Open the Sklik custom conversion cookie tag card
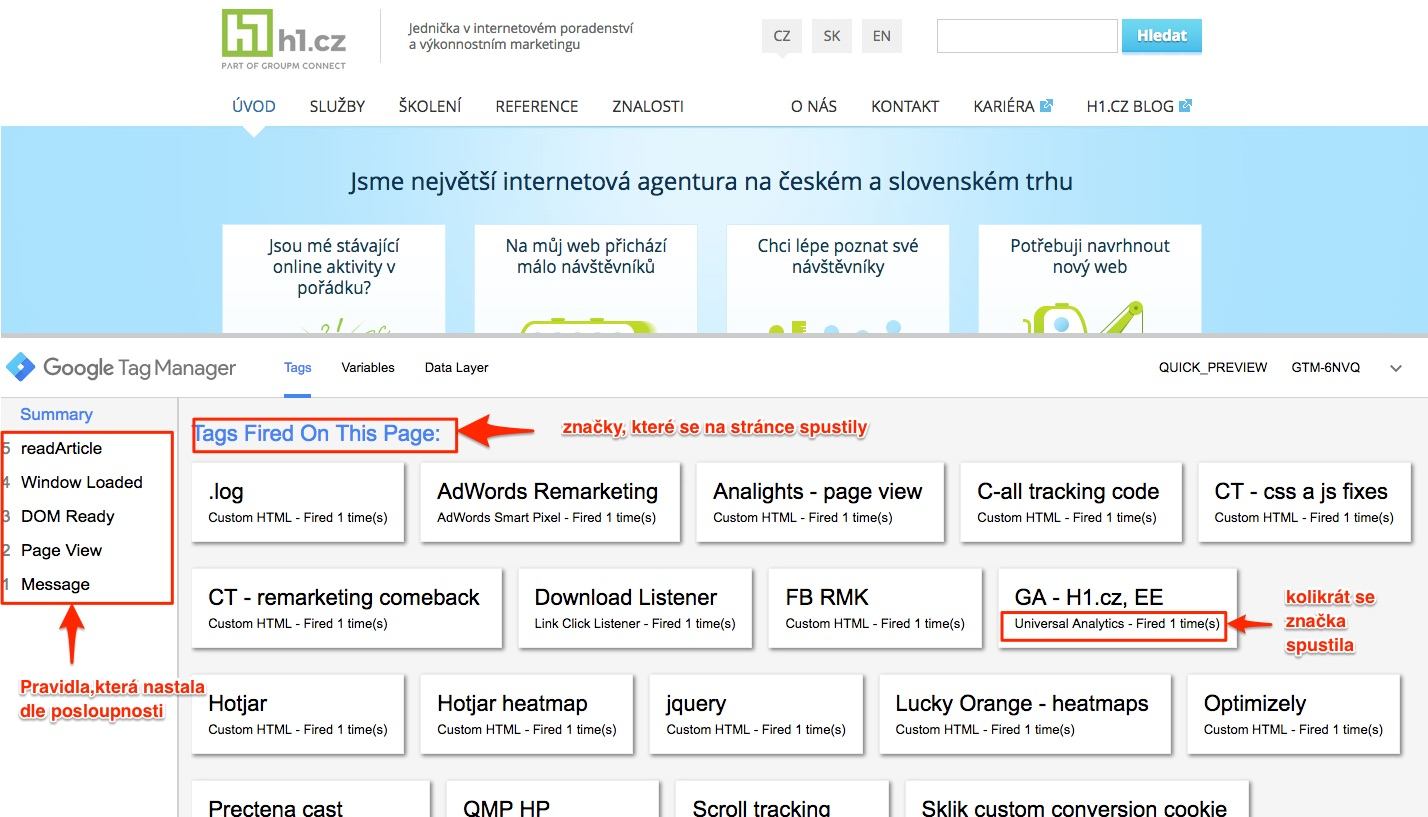This screenshot has height=817, width=1428. [1077, 799]
